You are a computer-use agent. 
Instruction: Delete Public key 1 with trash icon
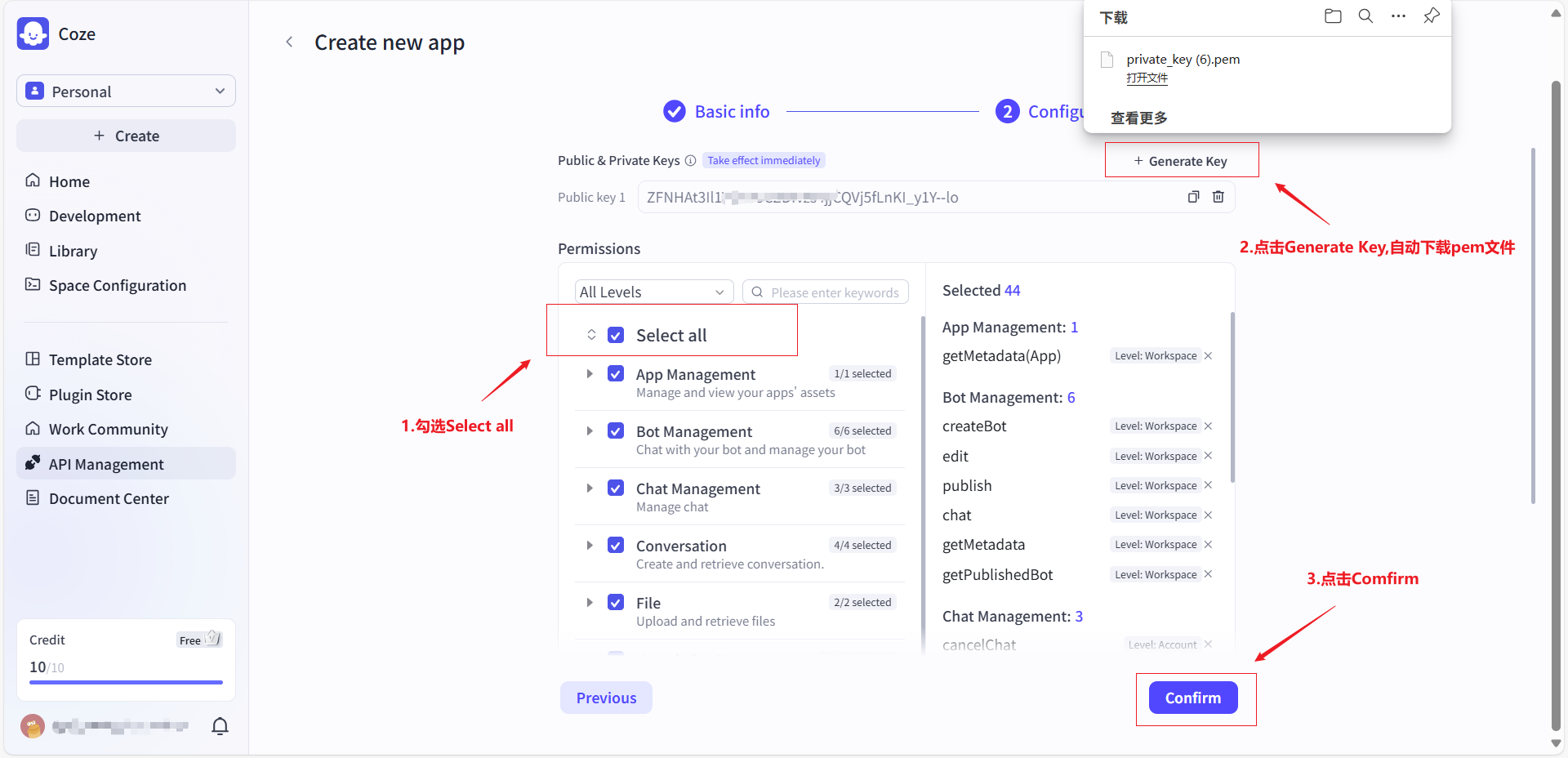(1218, 197)
